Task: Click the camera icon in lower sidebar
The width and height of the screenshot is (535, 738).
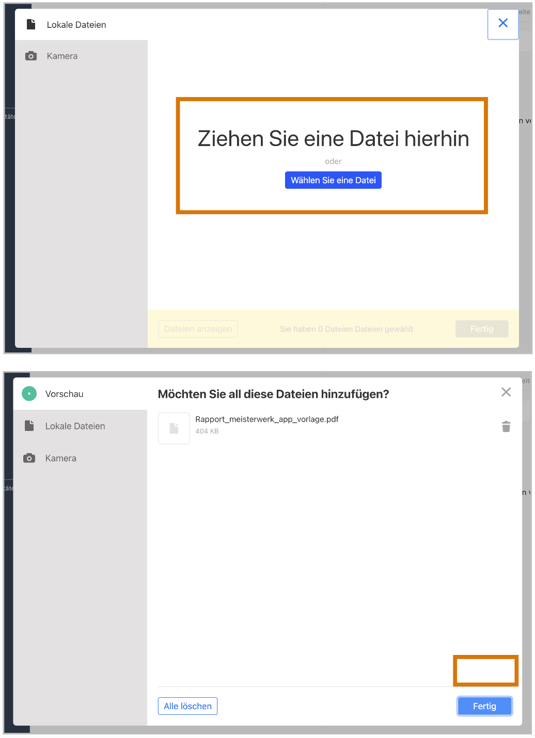Action: click(x=29, y=458)
